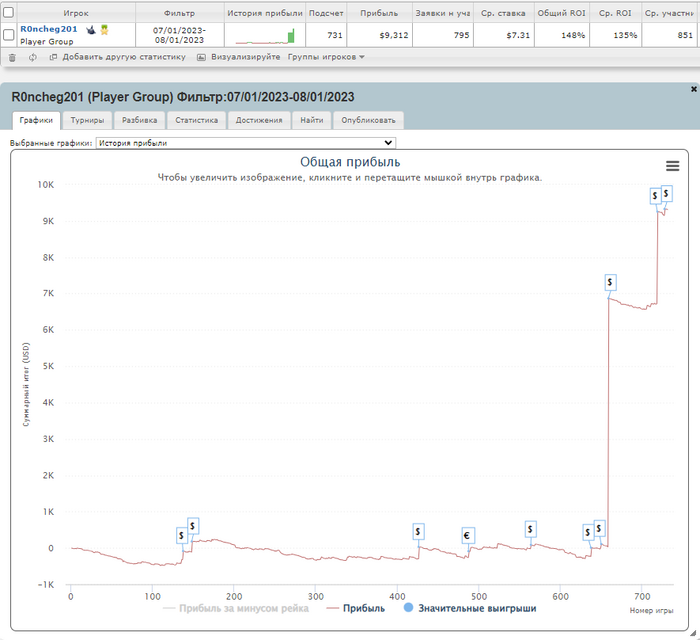Image resolution: width=700 pixels, height=640 pixels.
Task: Toggle the Прибыль legend series
Action: pos(355,608)
